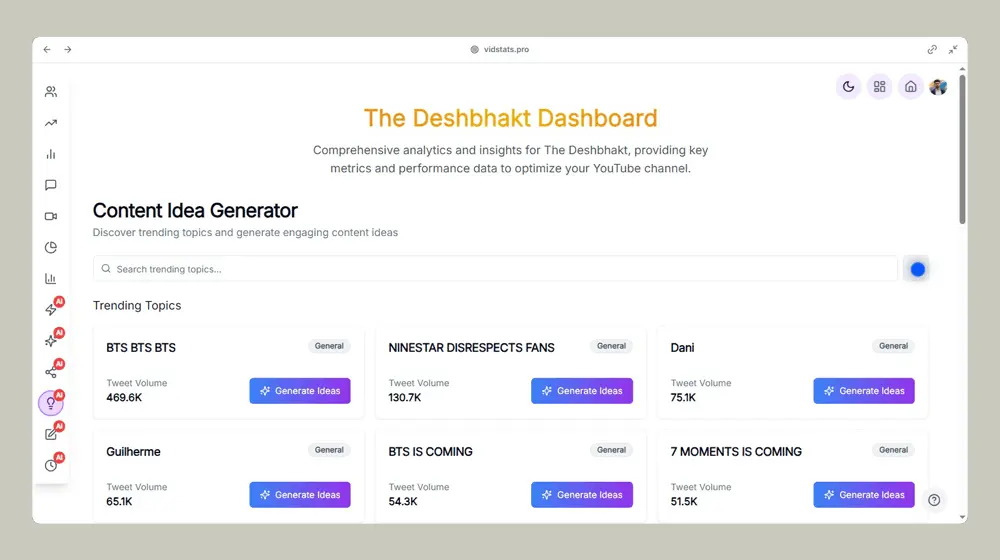Copy page link via the chain icon
This screenshot has height=560, width=1000.
point(932,49)
